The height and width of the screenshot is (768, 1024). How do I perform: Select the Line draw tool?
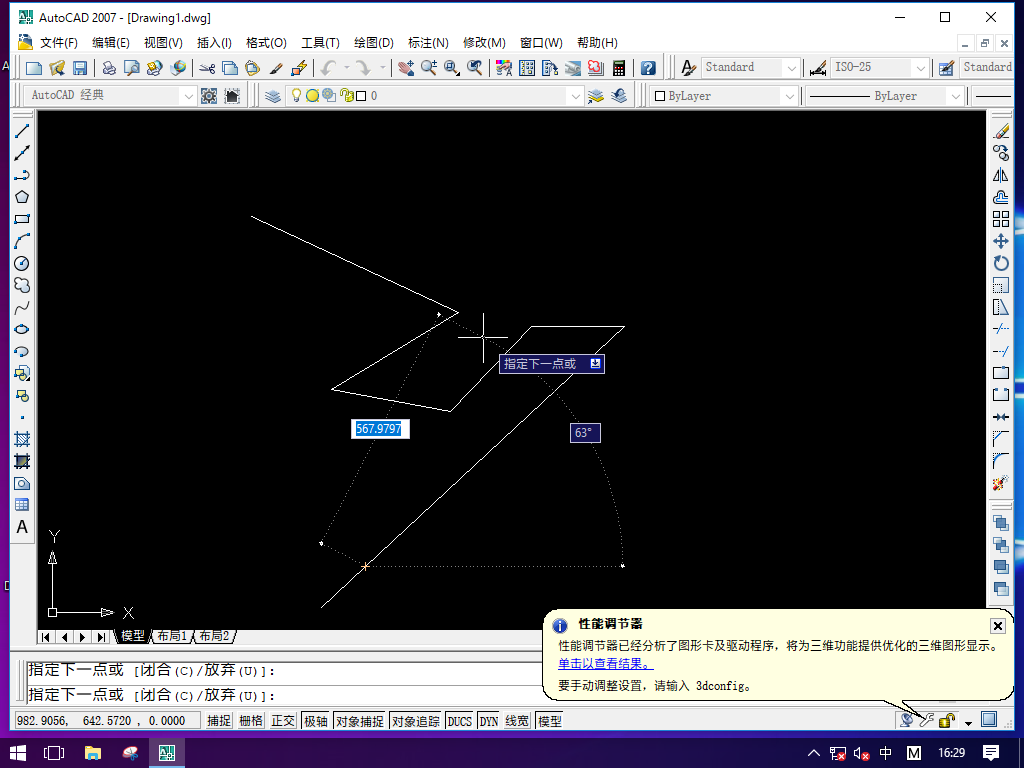(21, 131)
